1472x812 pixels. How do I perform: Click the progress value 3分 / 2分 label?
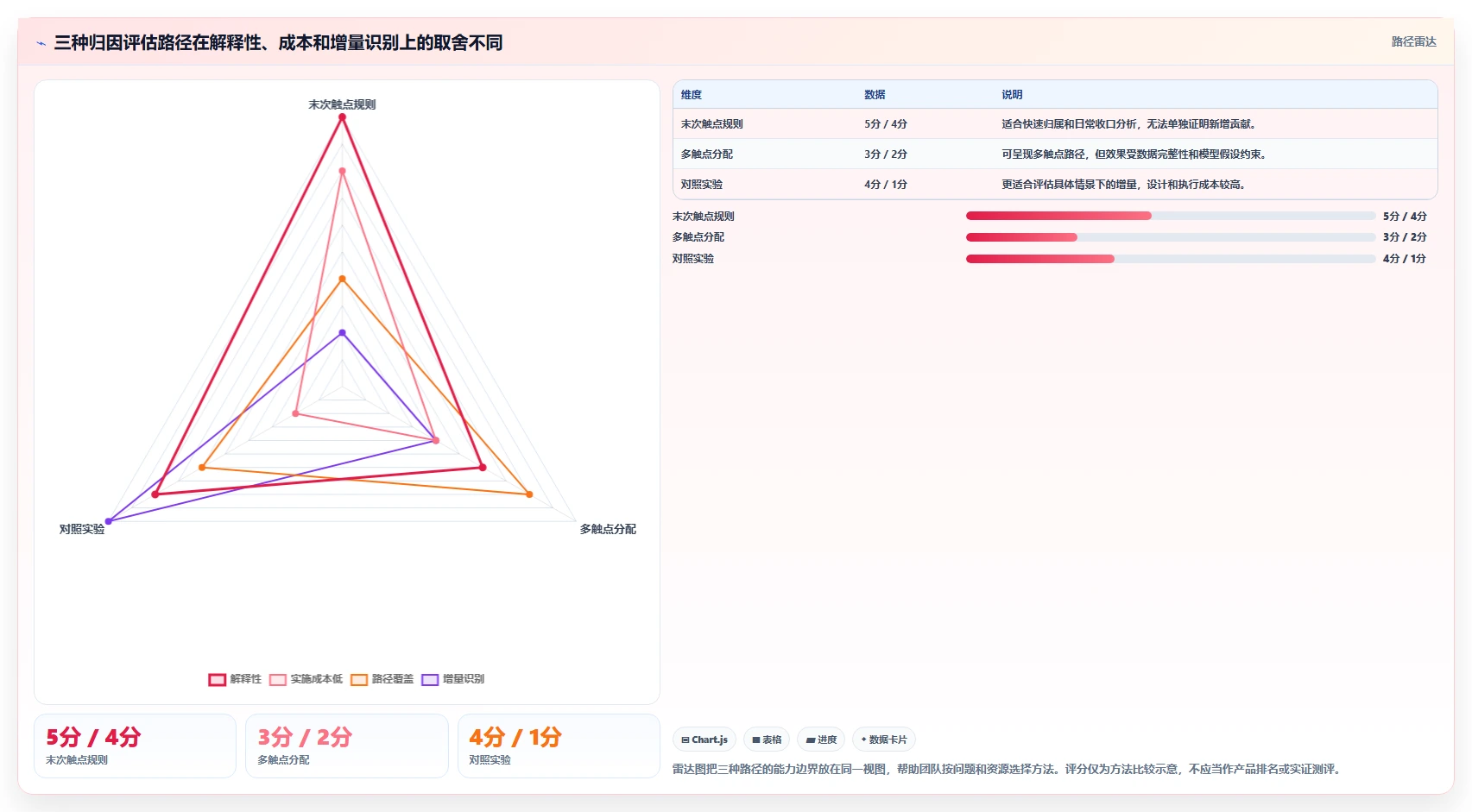pos(1405,237)
